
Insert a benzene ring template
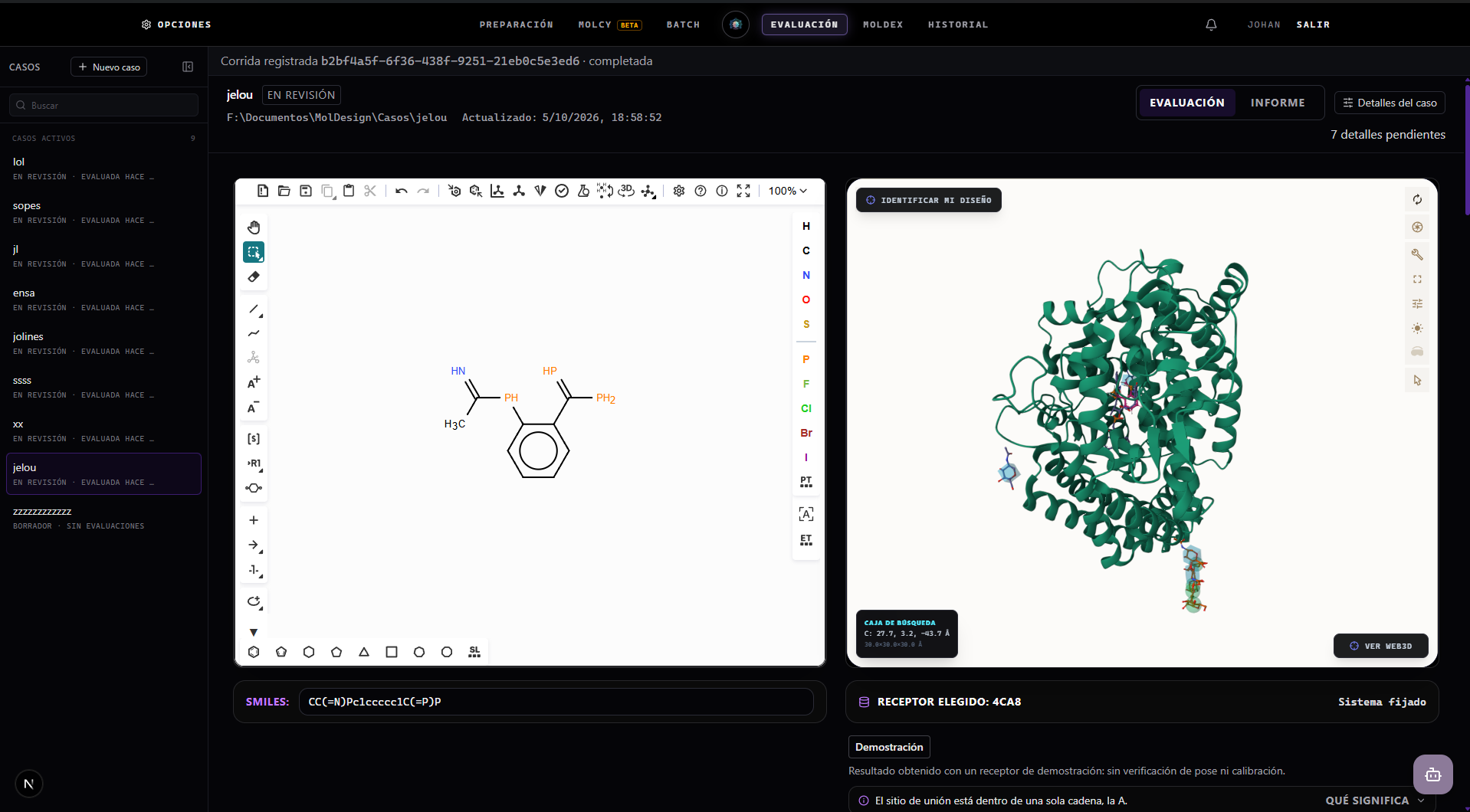[254, 652]
